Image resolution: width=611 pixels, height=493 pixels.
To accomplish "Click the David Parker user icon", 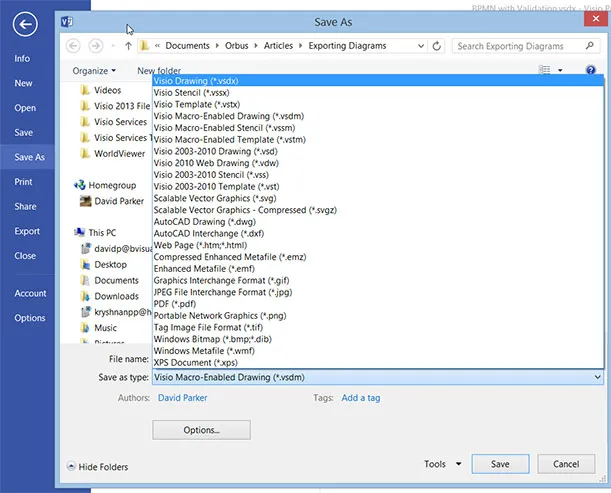I will (x=85, y=201).
